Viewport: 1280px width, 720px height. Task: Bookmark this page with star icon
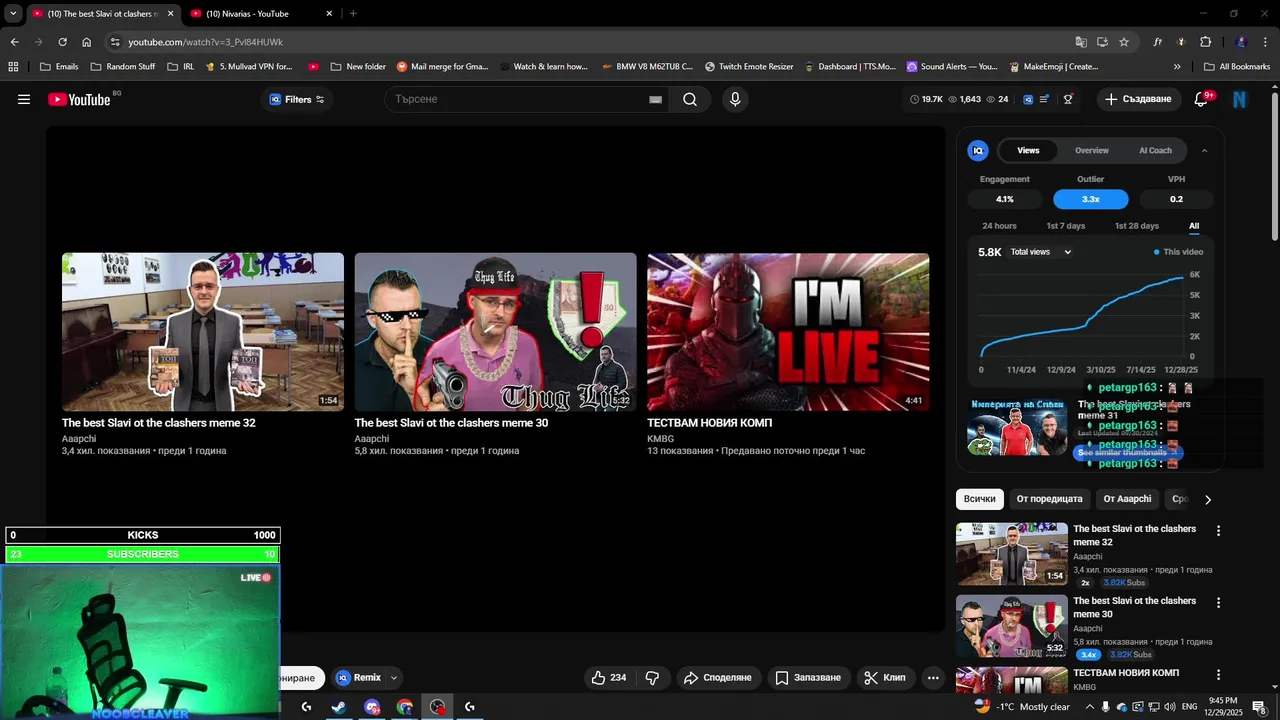pyautogui.click(x=1124, y=42)
